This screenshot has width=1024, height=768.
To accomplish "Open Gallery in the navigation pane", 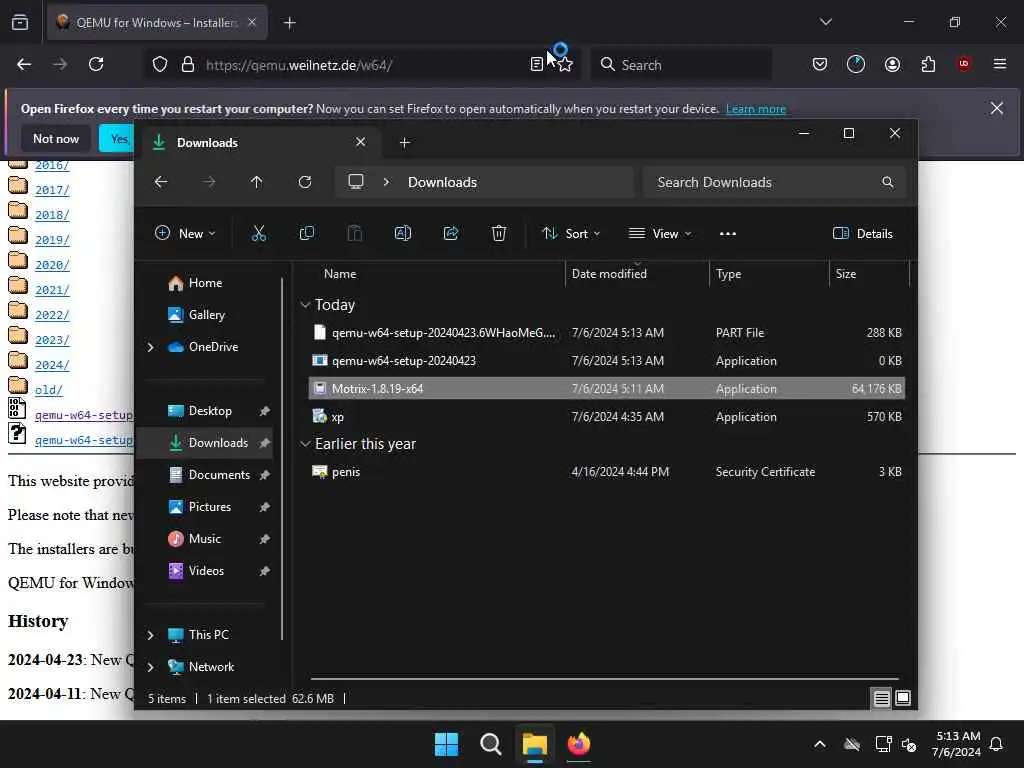I will pyautogui.click(x=206, y=315).
